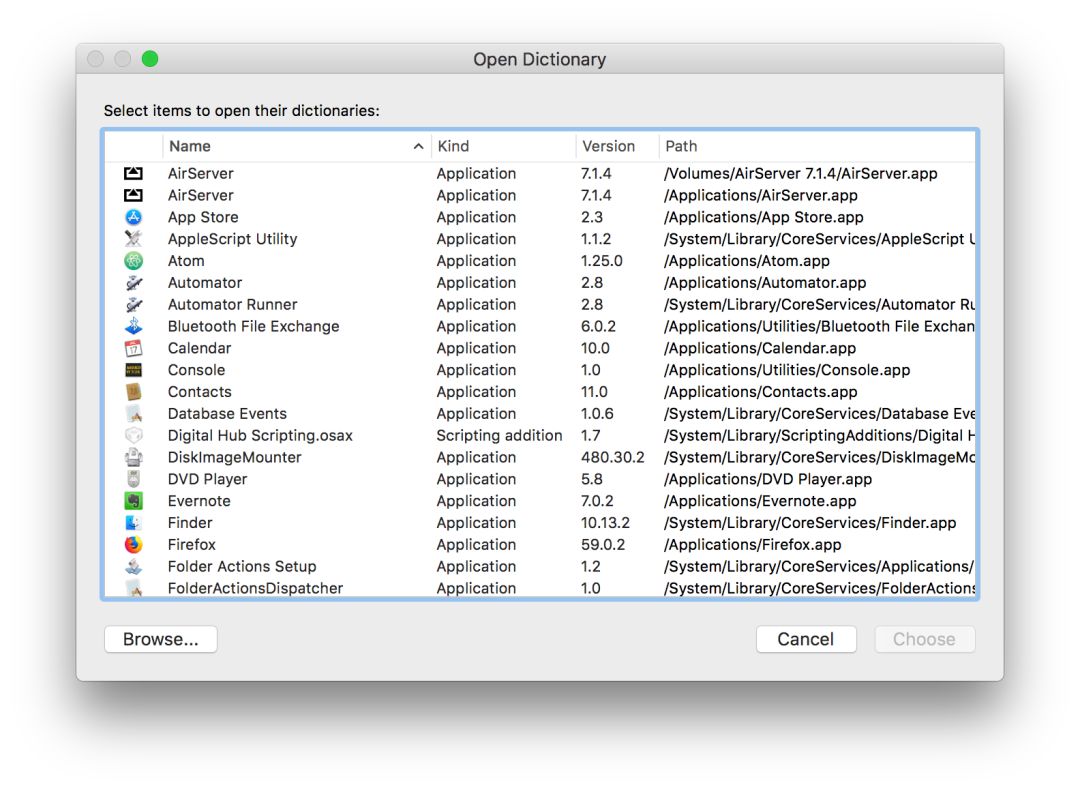
Task: Select the Database Events icon
Action: pyautogui.click(x=133, y=414)
